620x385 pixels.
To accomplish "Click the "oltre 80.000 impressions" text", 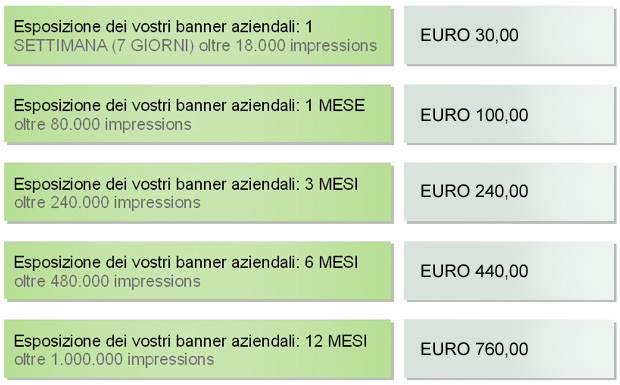I will pos(103,125).
